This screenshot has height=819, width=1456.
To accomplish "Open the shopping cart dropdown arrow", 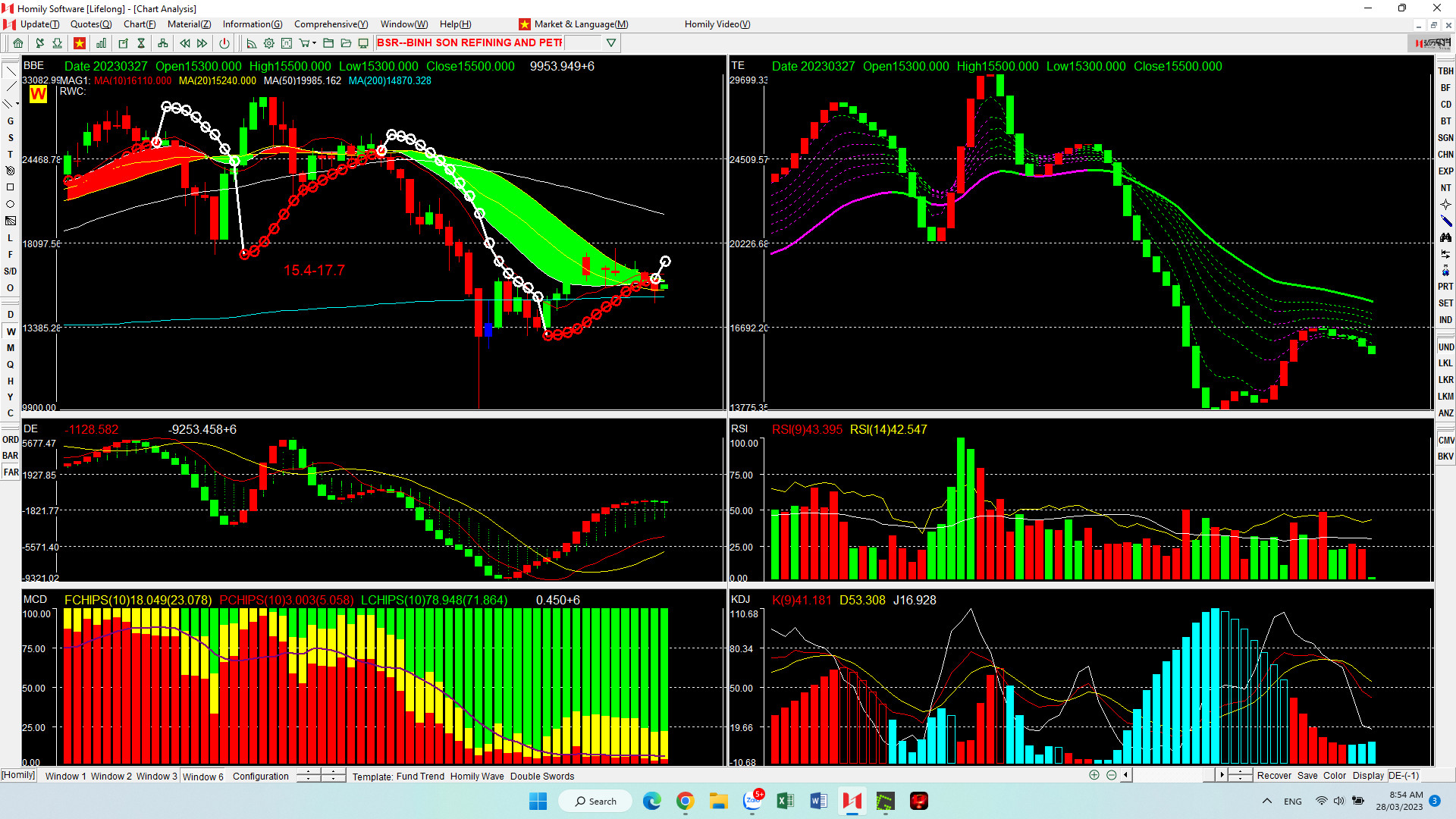I will click(314, 43).
